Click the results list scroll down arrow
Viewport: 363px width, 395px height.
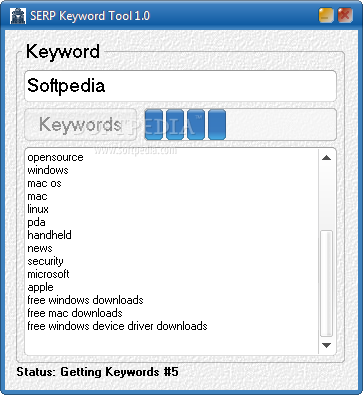click(326, 345)
